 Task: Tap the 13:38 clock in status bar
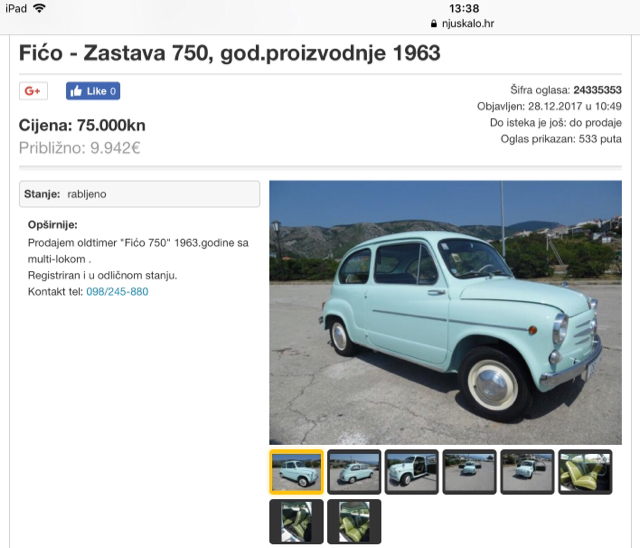click(x=464, y=8)
